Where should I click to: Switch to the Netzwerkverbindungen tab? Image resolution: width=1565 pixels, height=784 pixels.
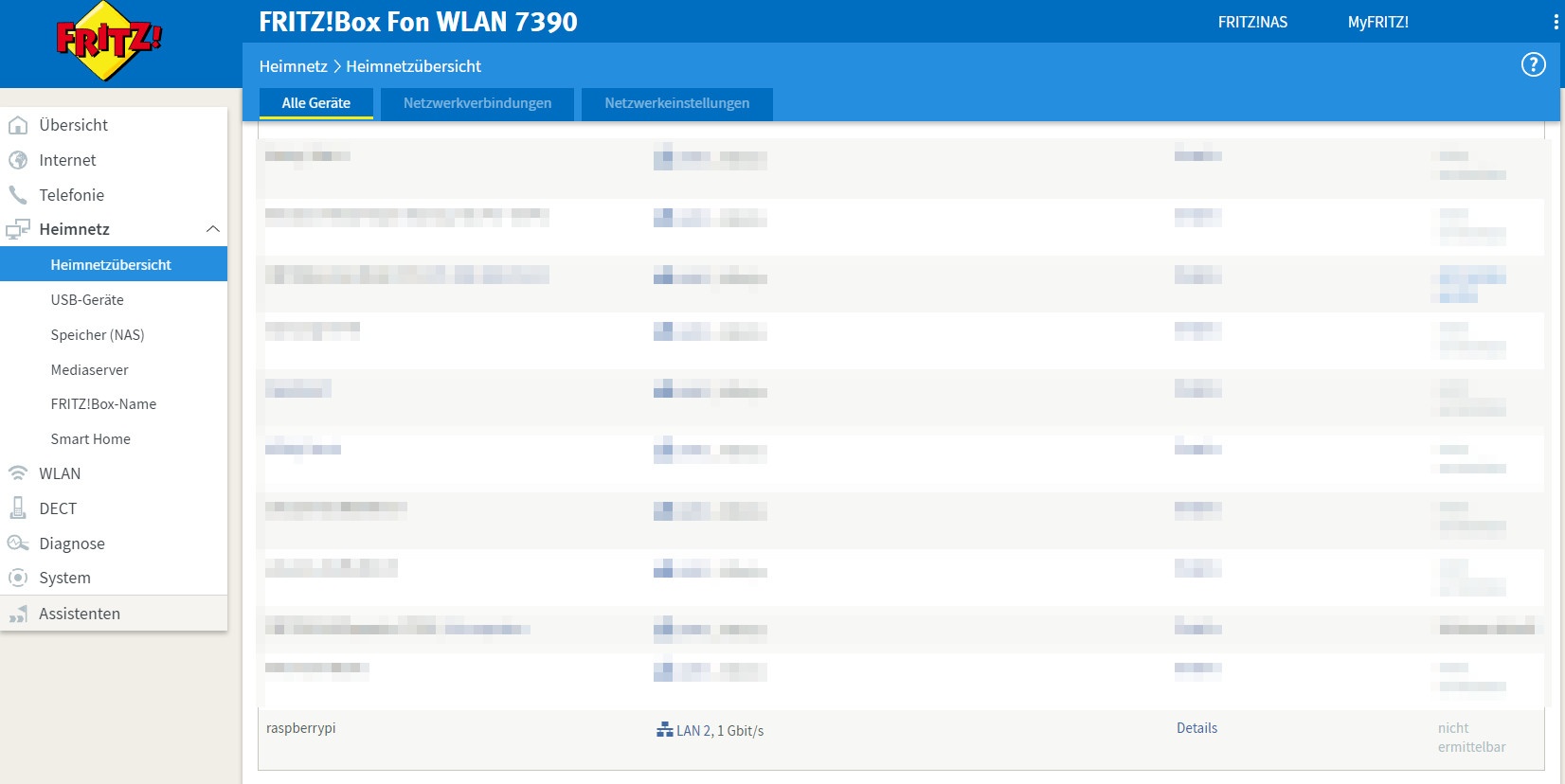(477, 103)
